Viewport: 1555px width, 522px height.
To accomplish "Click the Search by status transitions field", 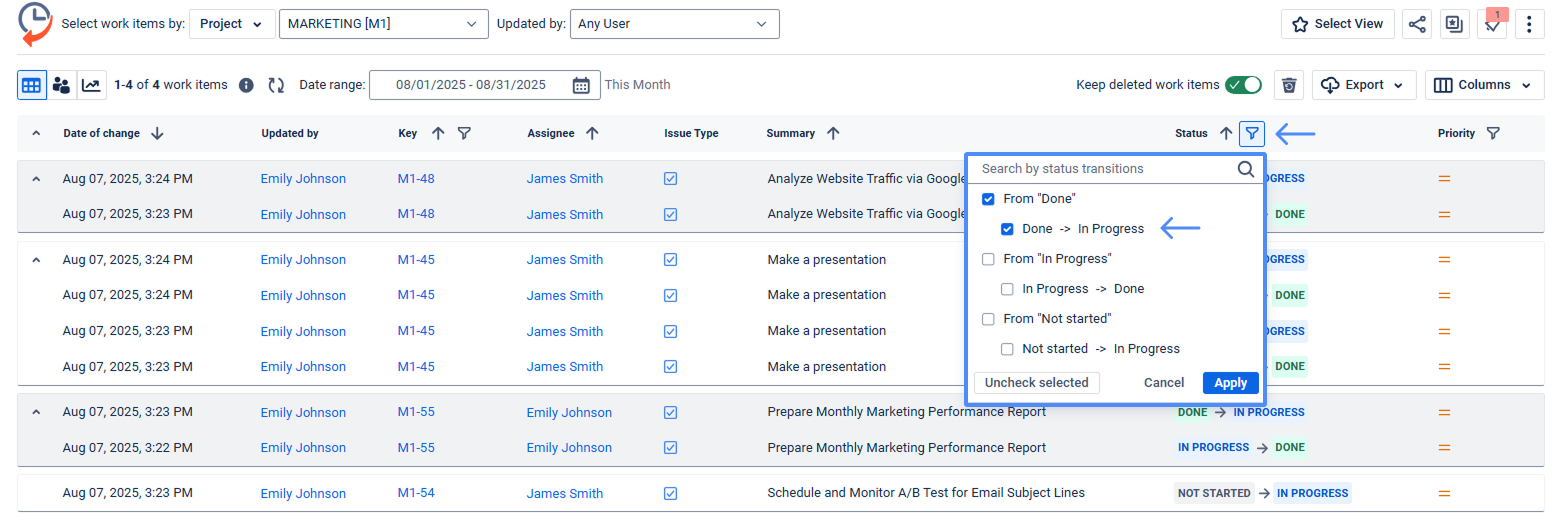I will [1105, 169].
